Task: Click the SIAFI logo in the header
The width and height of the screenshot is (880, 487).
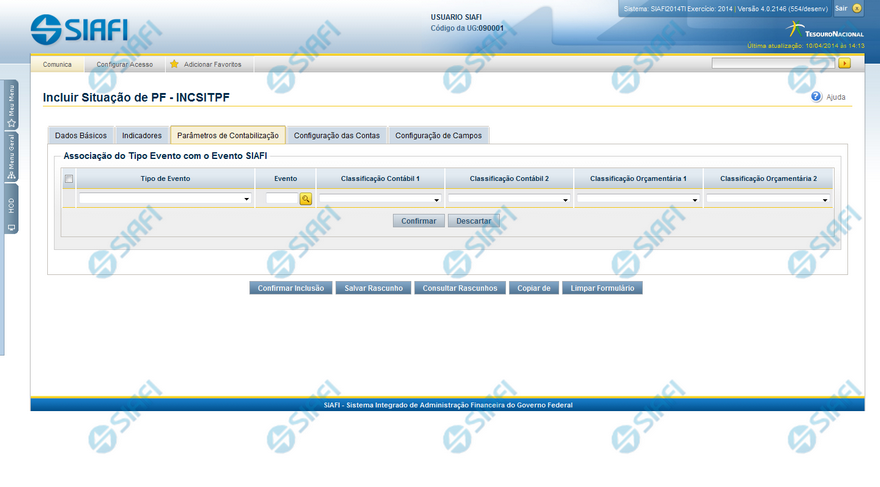Action: [x=79, y=28]
